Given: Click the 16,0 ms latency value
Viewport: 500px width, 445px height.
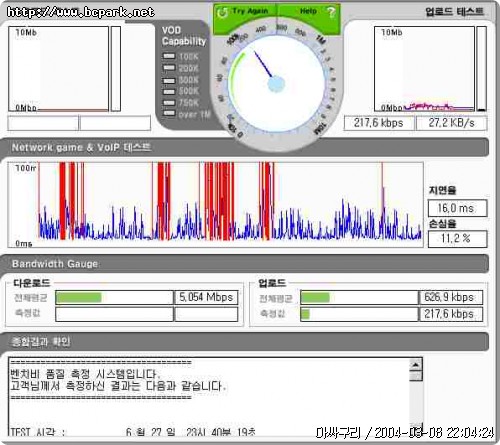Looking at the screenshot, I should click(x=457, y=208).
